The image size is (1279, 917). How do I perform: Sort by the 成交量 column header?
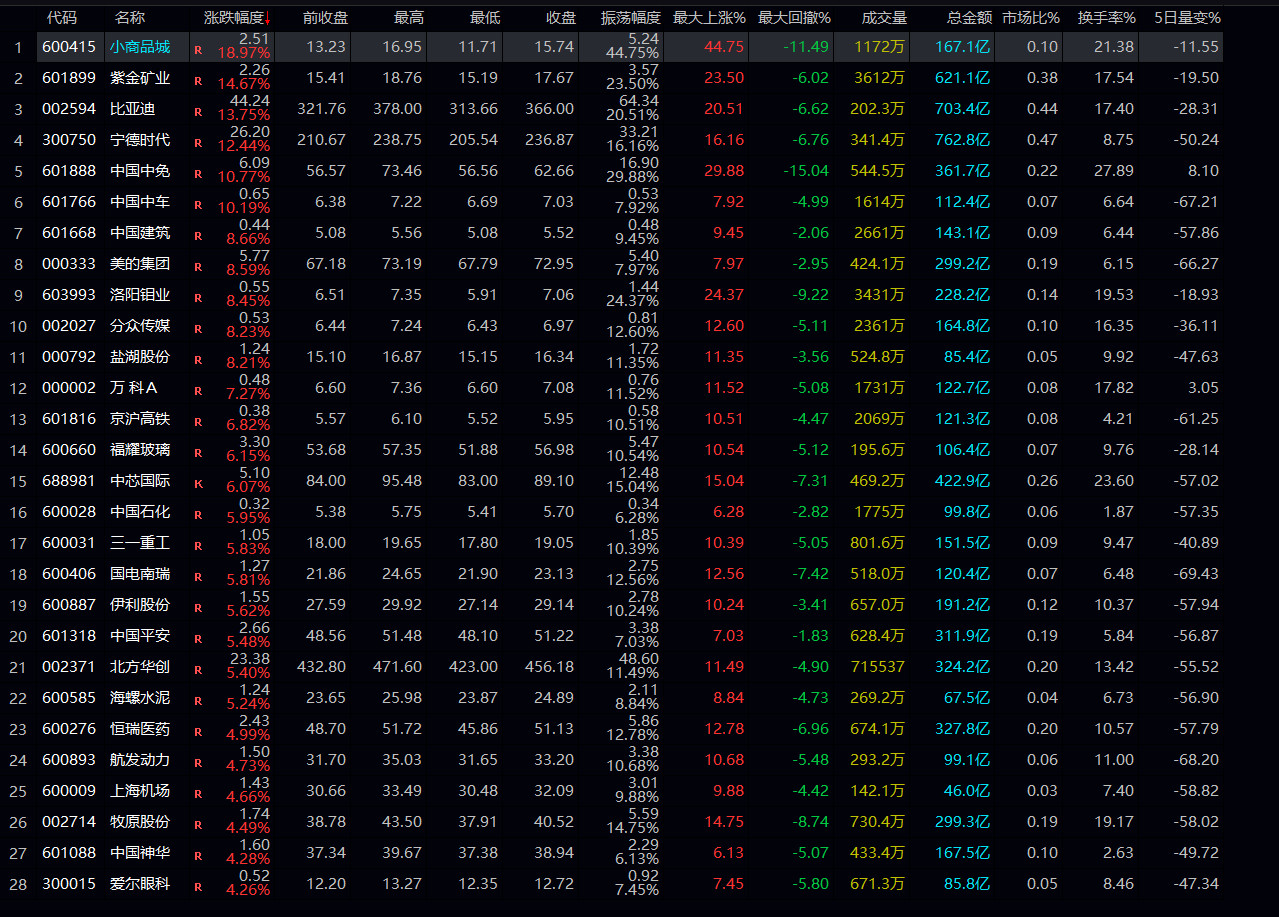tap(884, 18)
